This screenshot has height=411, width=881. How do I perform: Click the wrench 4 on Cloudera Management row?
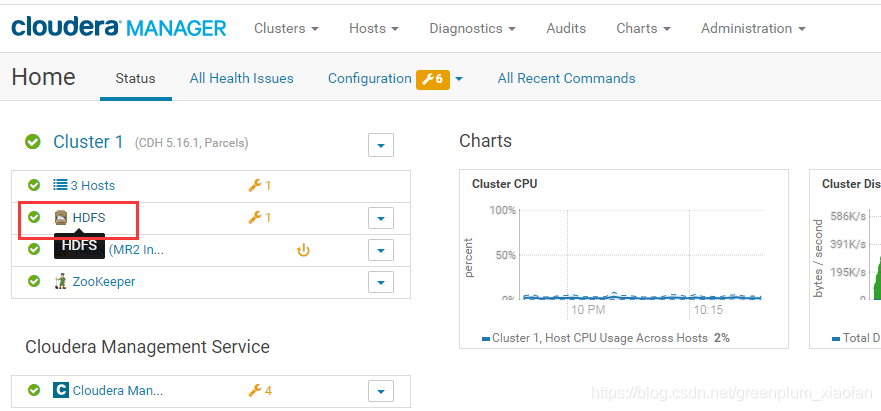(260, 390)
